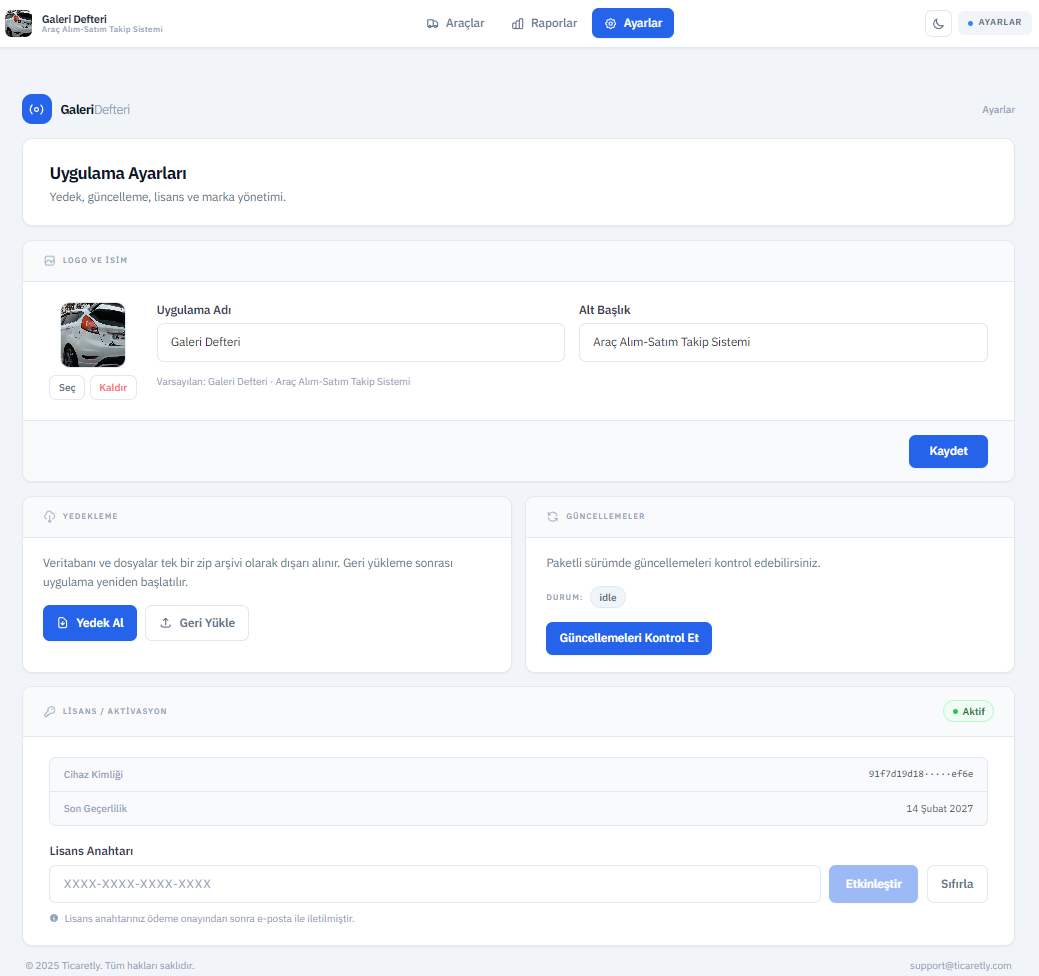Click the key icon in the Lisans header
Image resolution: width=1039 pixels, height=976 pixels.
point(49,712)
